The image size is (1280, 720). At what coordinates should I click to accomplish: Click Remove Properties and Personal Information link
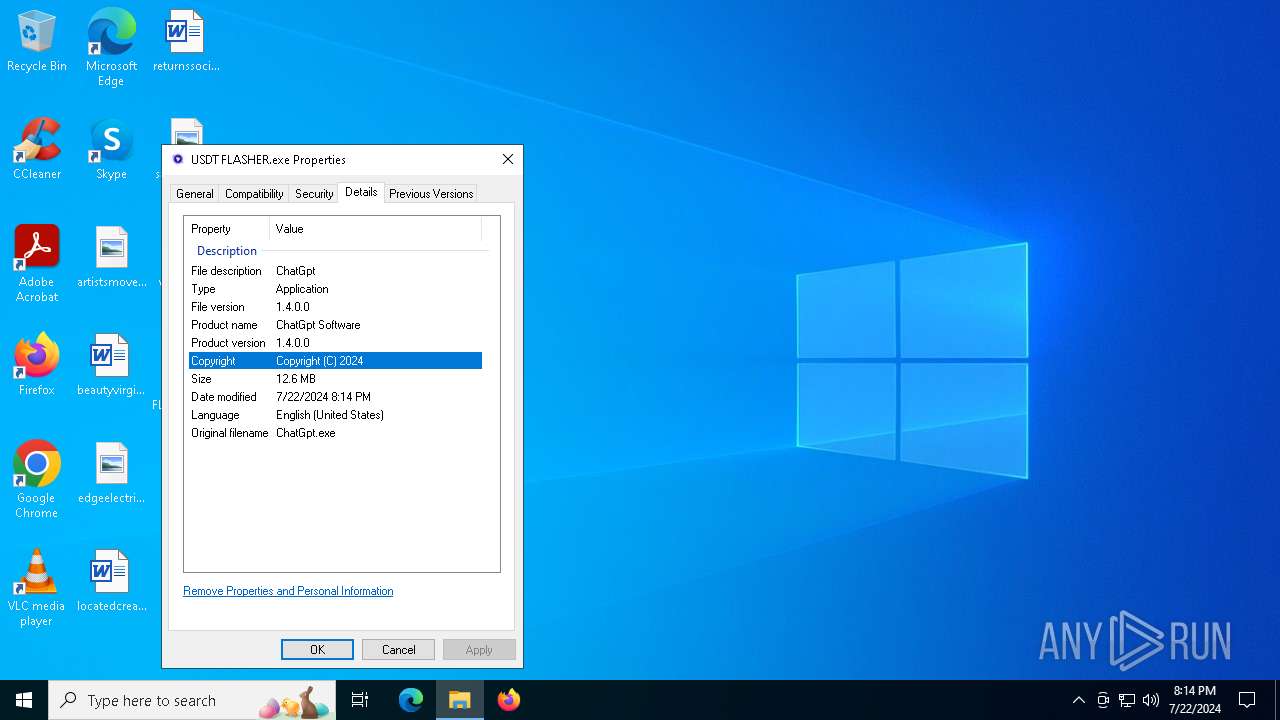[288, 591]
